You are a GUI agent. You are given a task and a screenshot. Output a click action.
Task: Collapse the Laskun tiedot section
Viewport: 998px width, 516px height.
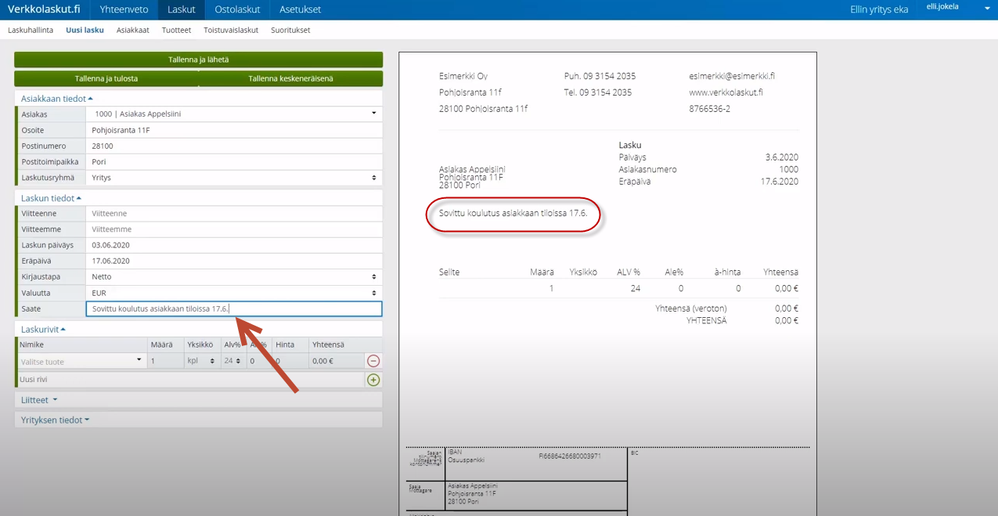[x=52, y=198]
